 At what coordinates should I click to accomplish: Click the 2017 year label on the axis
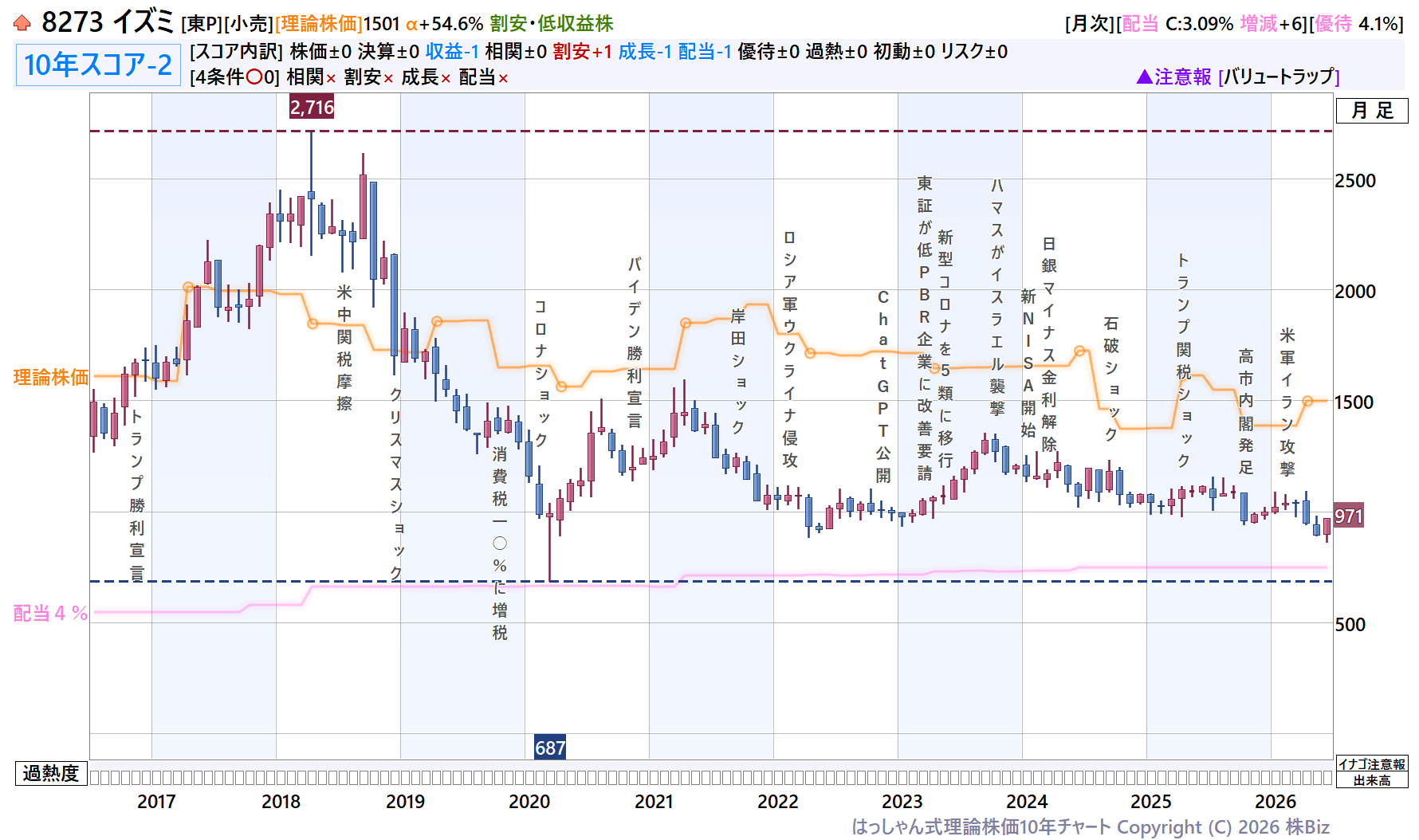coord(156,802)
